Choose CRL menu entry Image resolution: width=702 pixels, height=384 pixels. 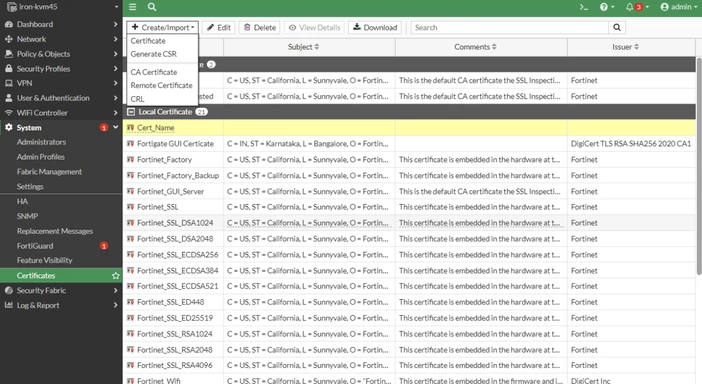coord(137,99)
